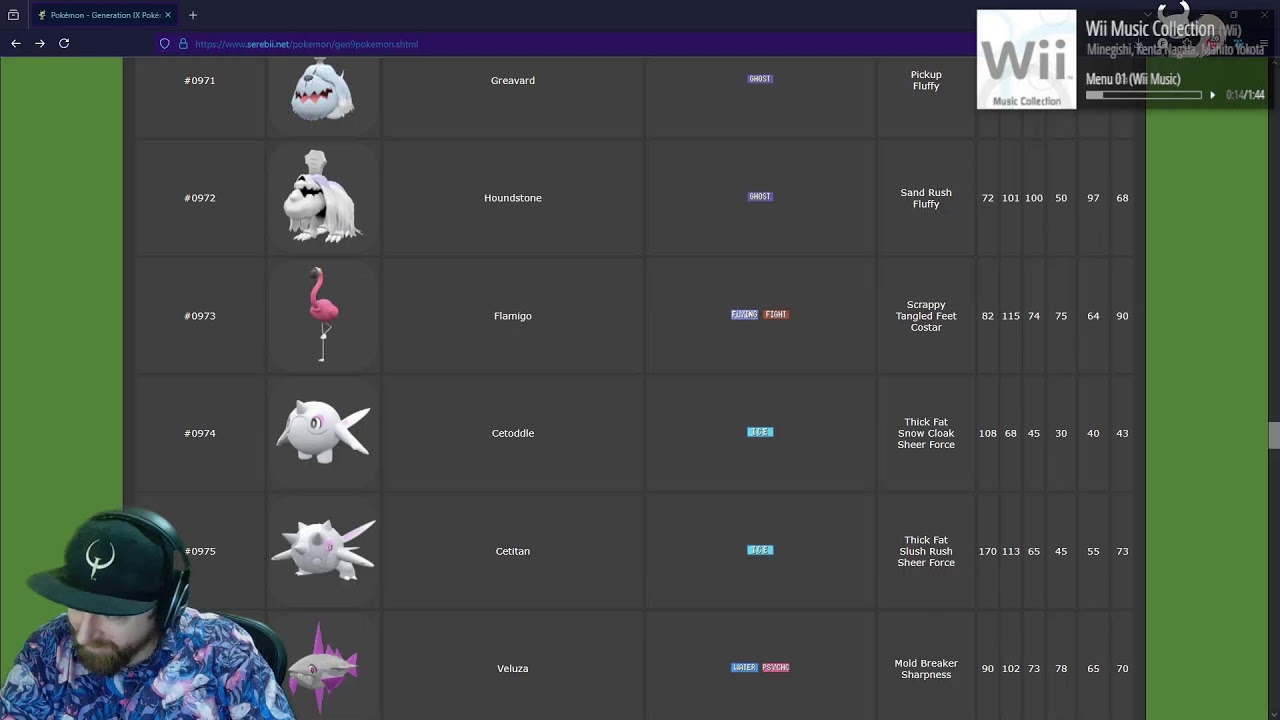Open the Costar ability link

926,327
